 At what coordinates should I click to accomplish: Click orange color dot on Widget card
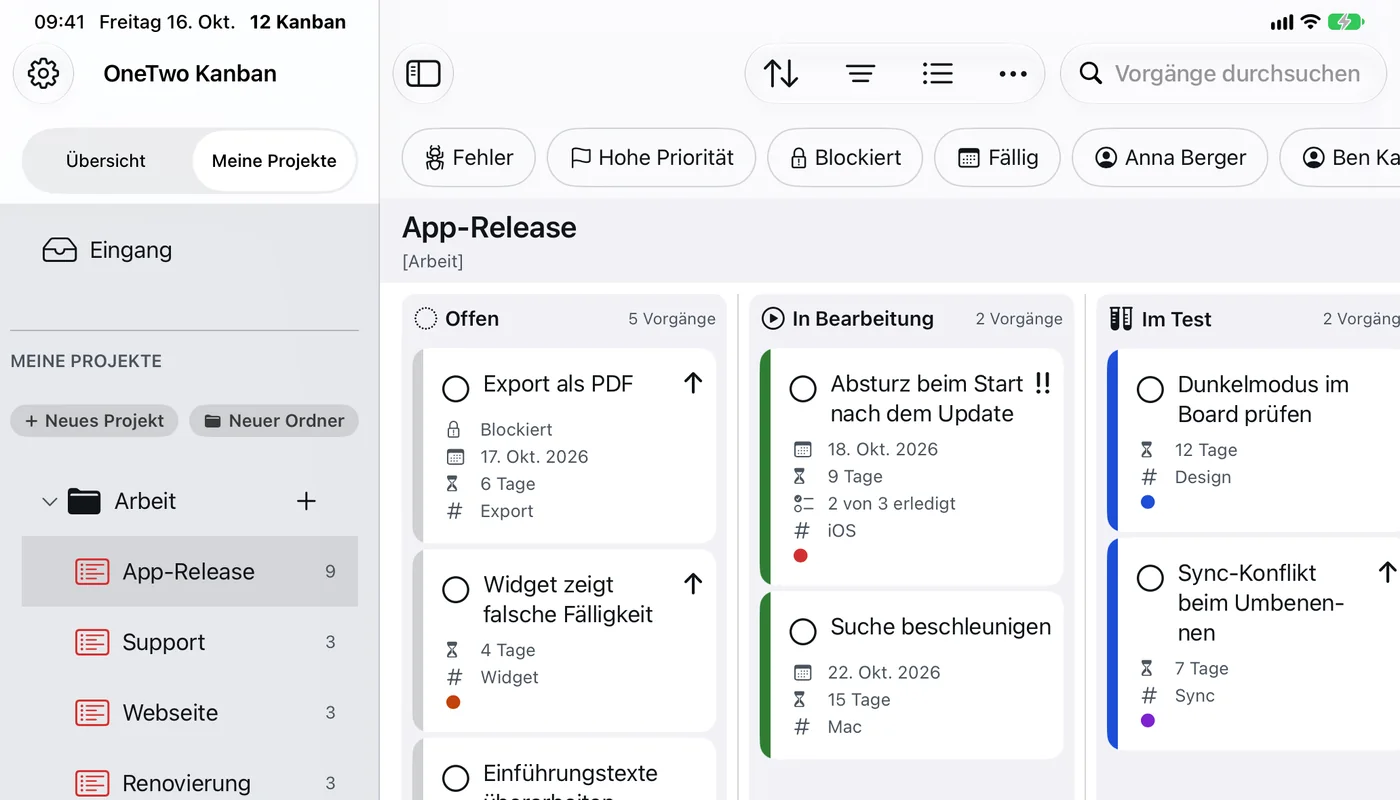coord(453,702)
